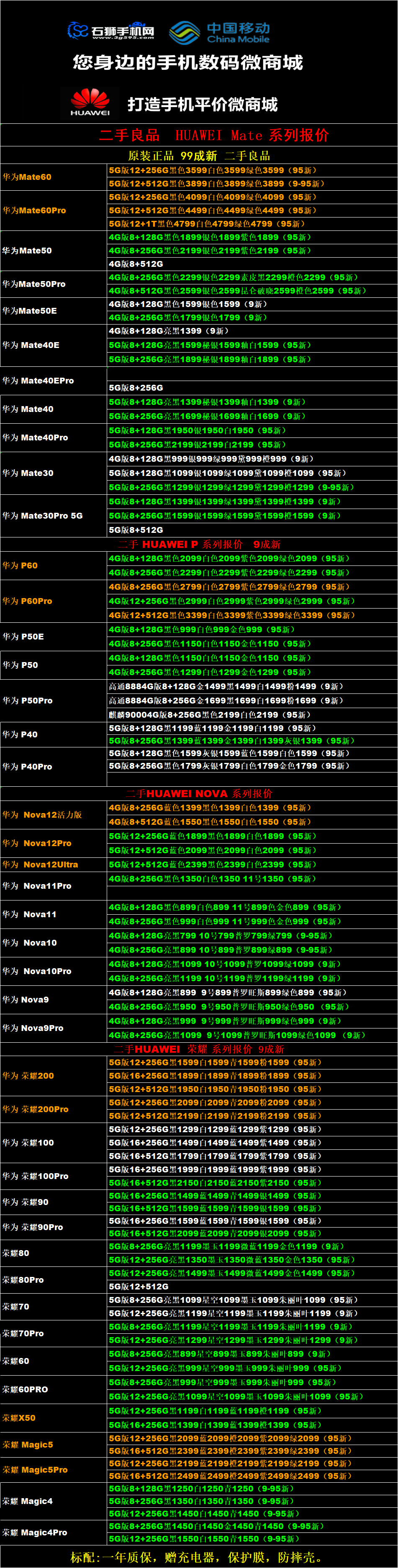Select the 华为 P40Pro model label
Screen dimensions: 398x1568
pyautogui.click(x=28, y=767)
